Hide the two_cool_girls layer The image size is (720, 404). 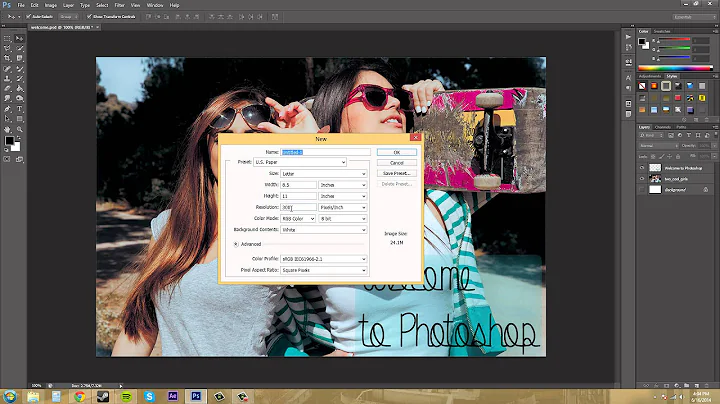(642, 179)
